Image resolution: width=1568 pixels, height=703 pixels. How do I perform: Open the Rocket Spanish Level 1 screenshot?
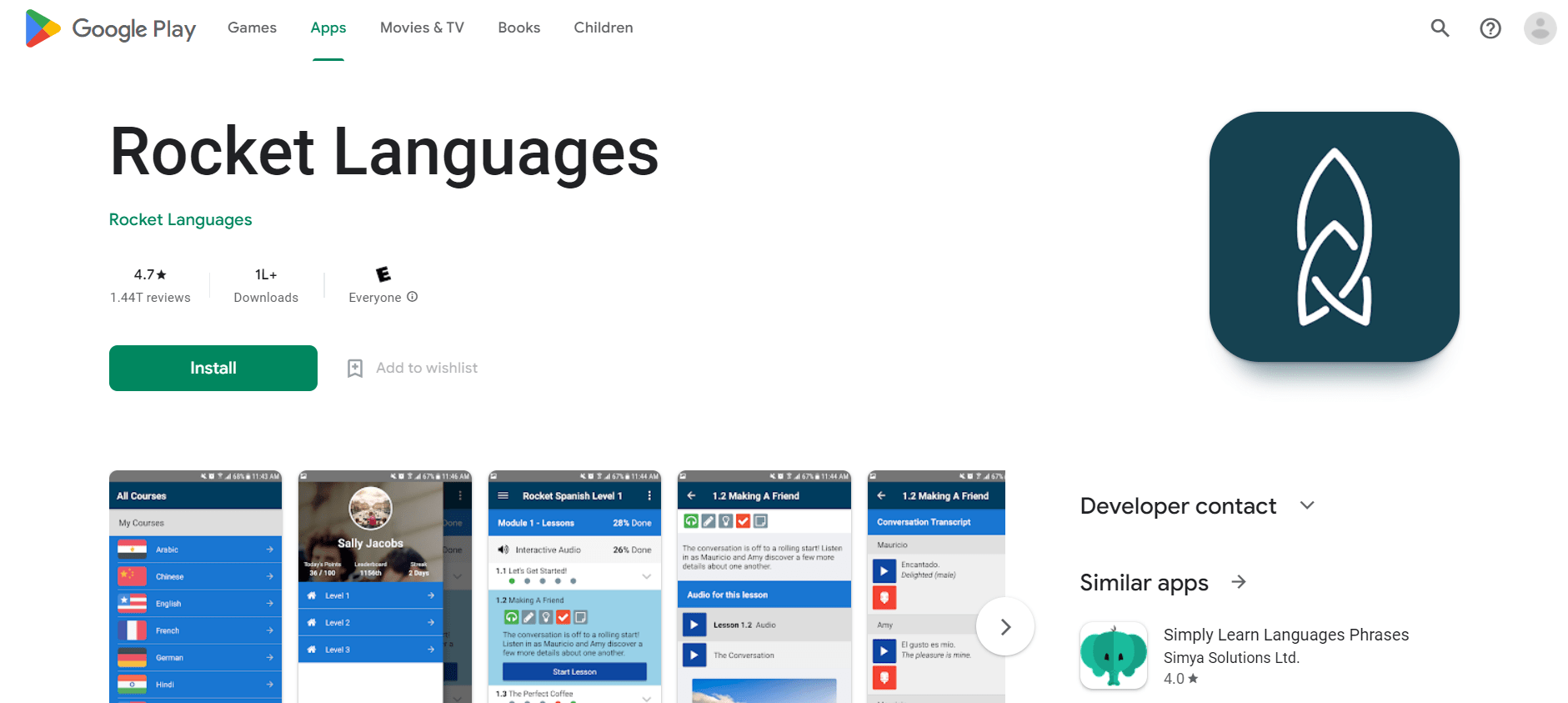(x=575, y=586)
